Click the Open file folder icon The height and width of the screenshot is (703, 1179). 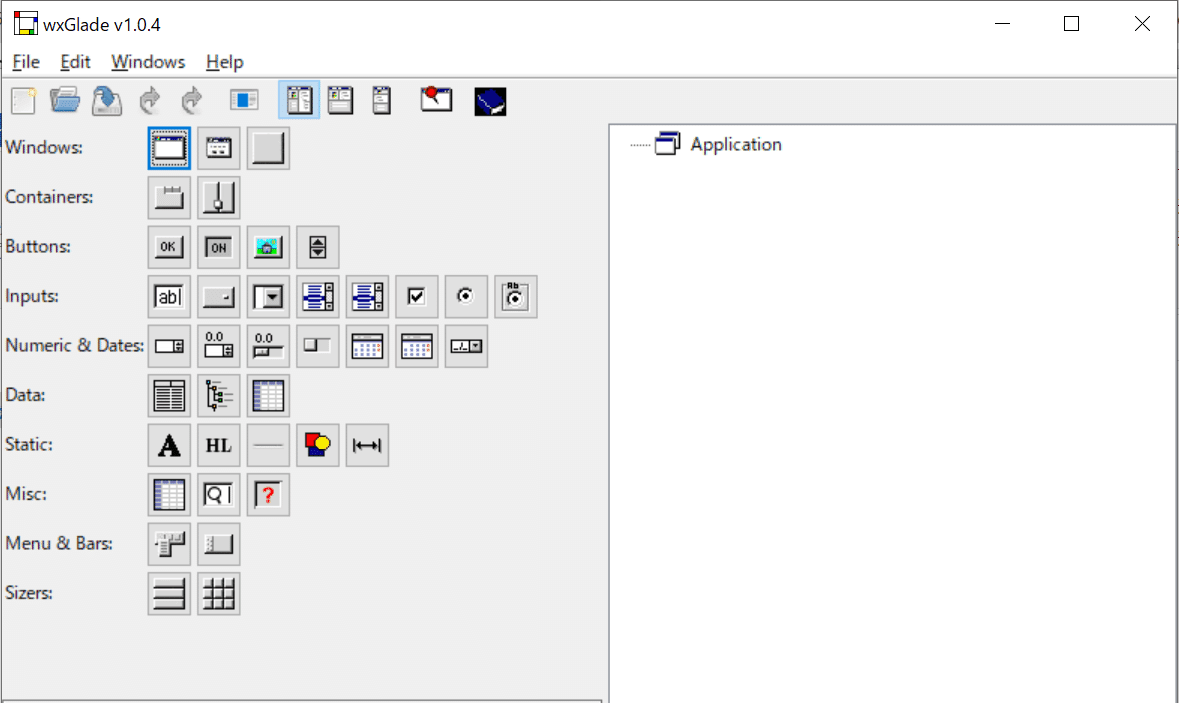(x=65, y=100)
